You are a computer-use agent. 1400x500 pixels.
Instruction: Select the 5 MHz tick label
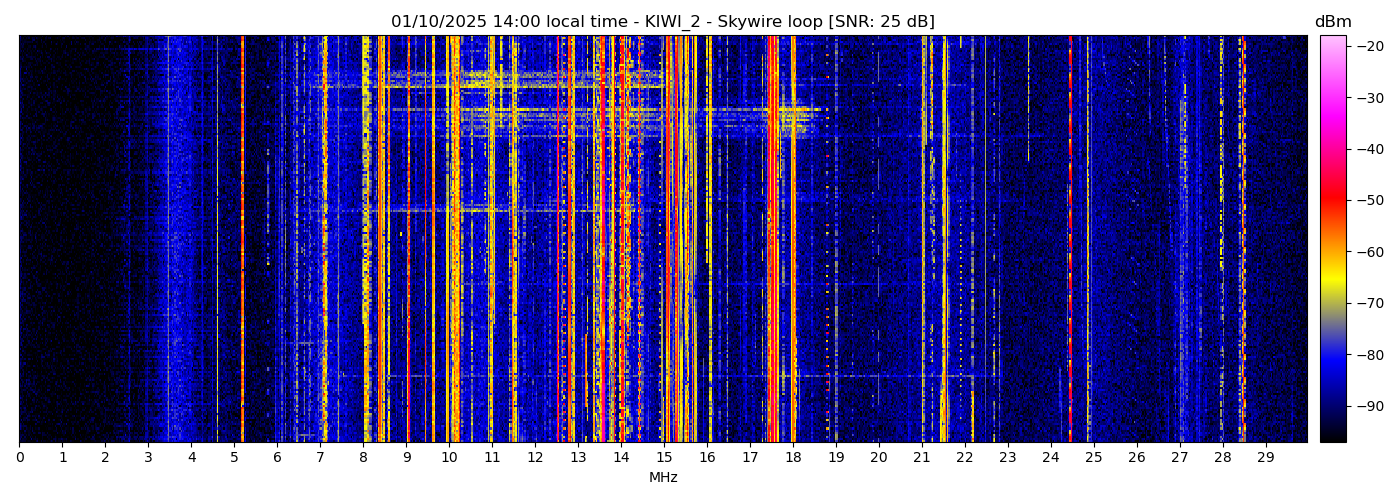coord(234,458)
